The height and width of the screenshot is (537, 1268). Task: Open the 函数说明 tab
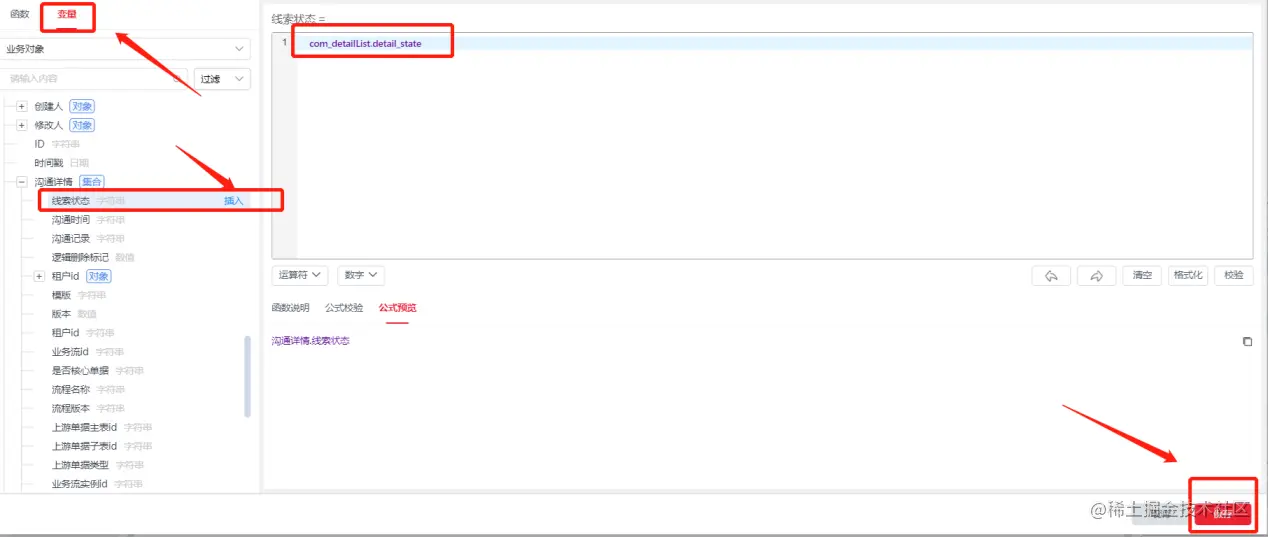[x=290, y=308]
